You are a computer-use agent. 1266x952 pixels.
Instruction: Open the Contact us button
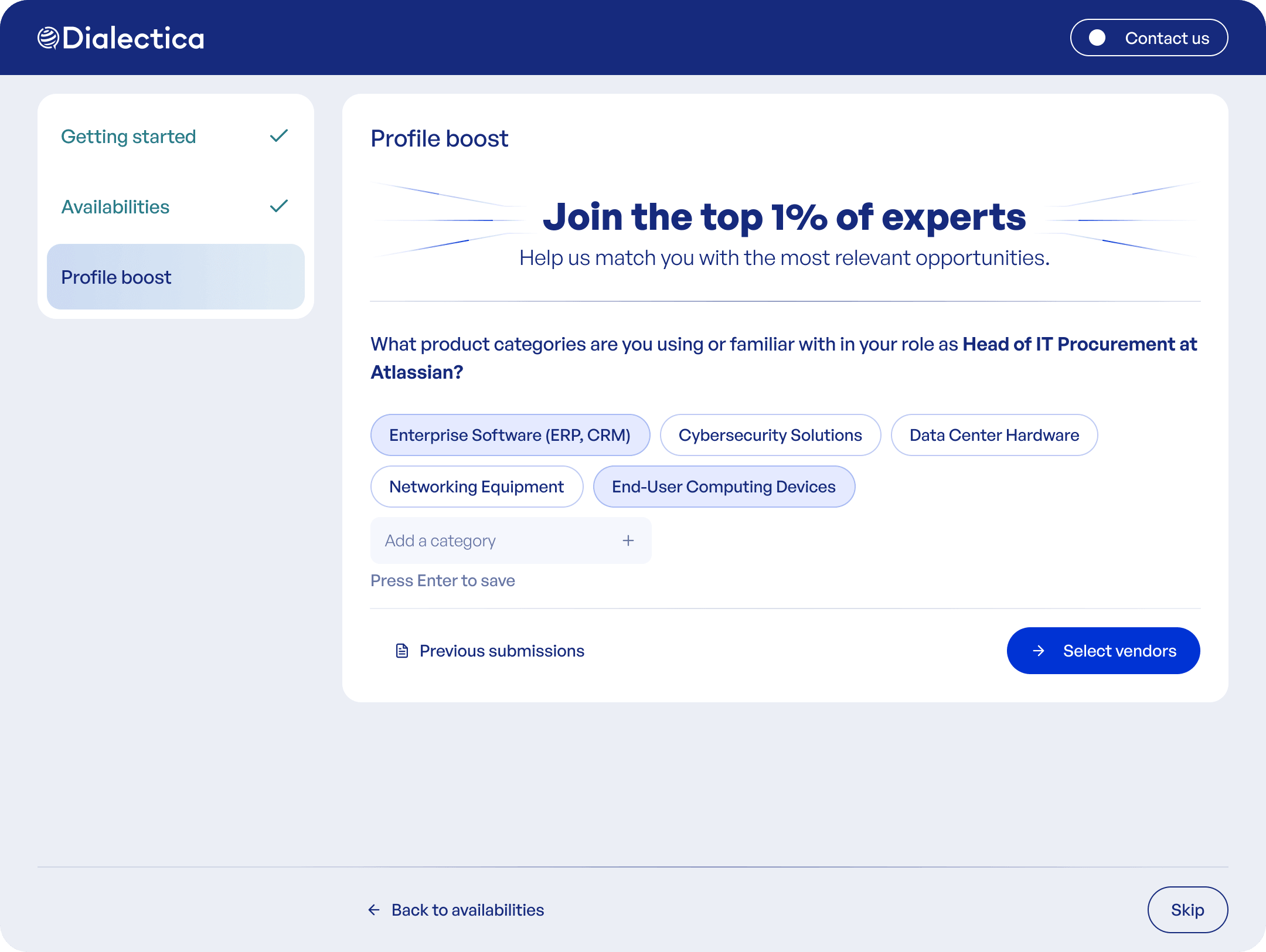1149,38
